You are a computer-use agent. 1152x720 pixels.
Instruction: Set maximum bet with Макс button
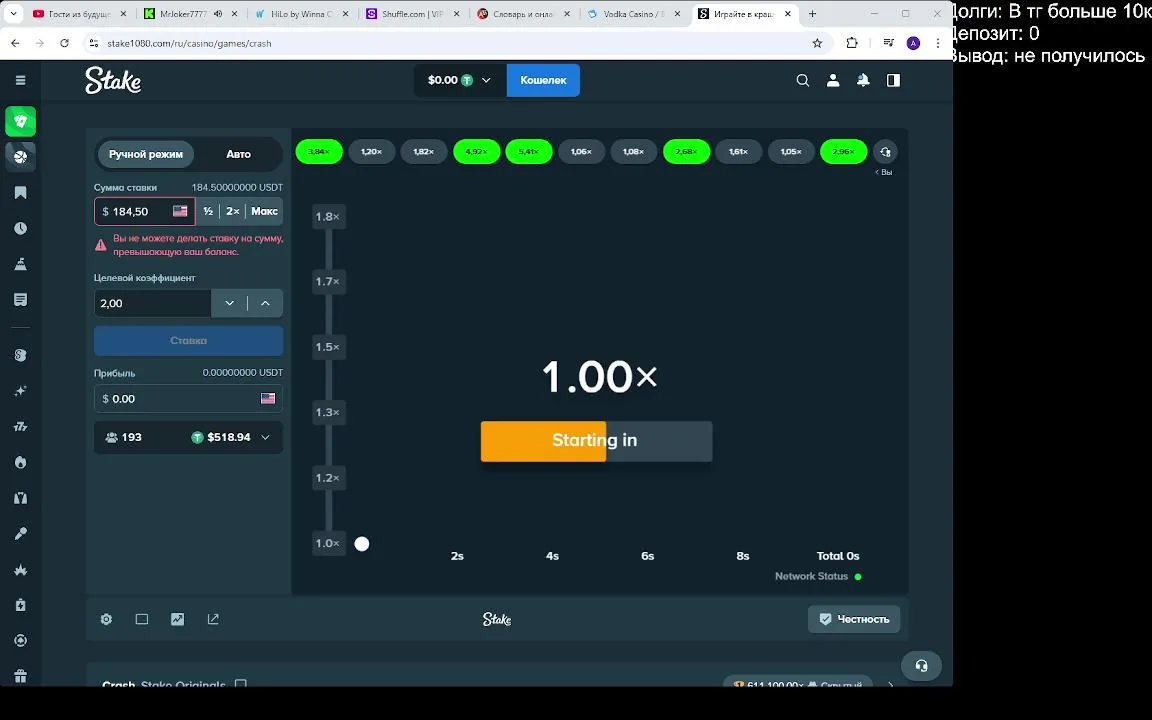[x=264, y=211]
